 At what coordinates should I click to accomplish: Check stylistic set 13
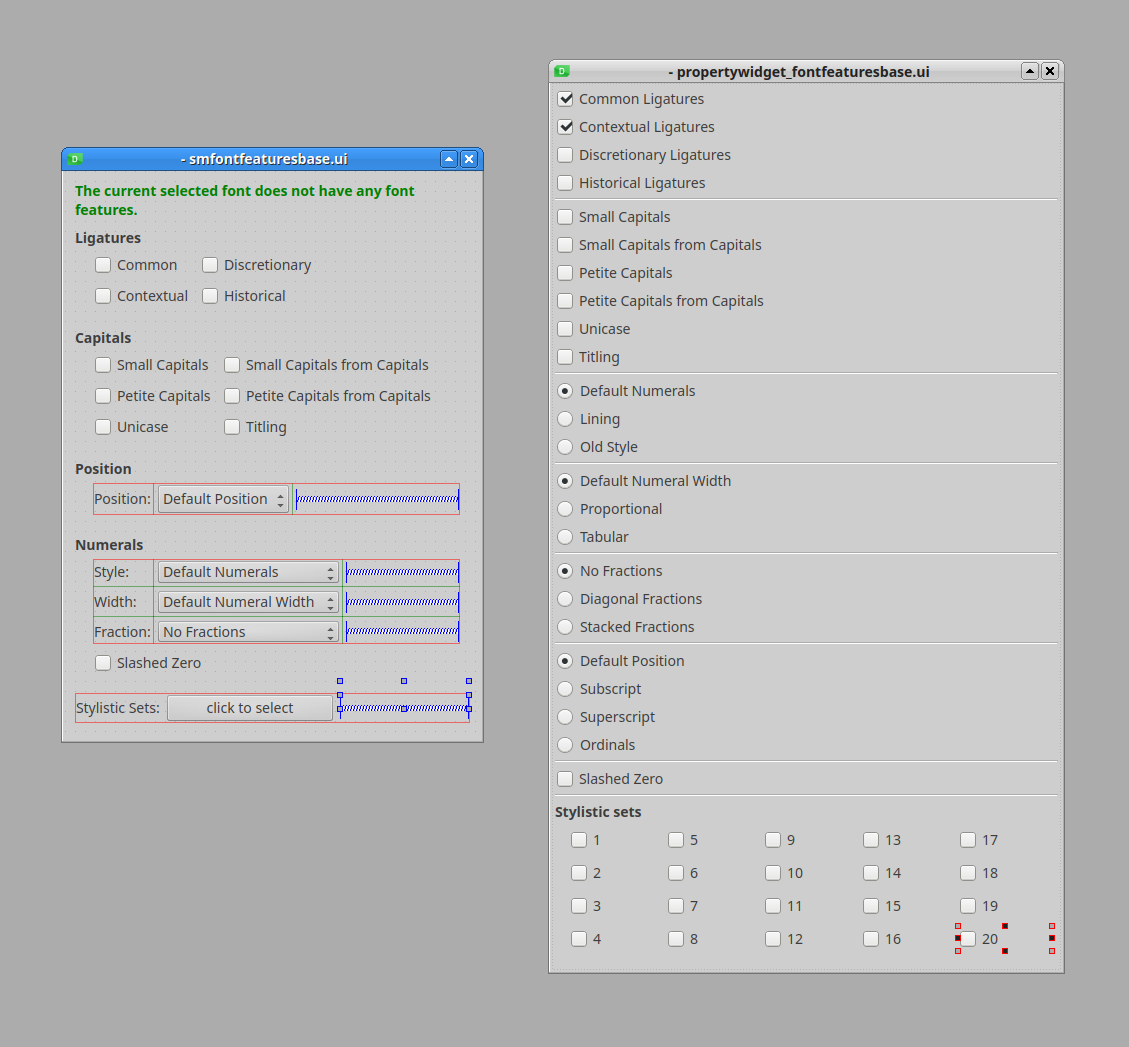click(x=871, y=840)
